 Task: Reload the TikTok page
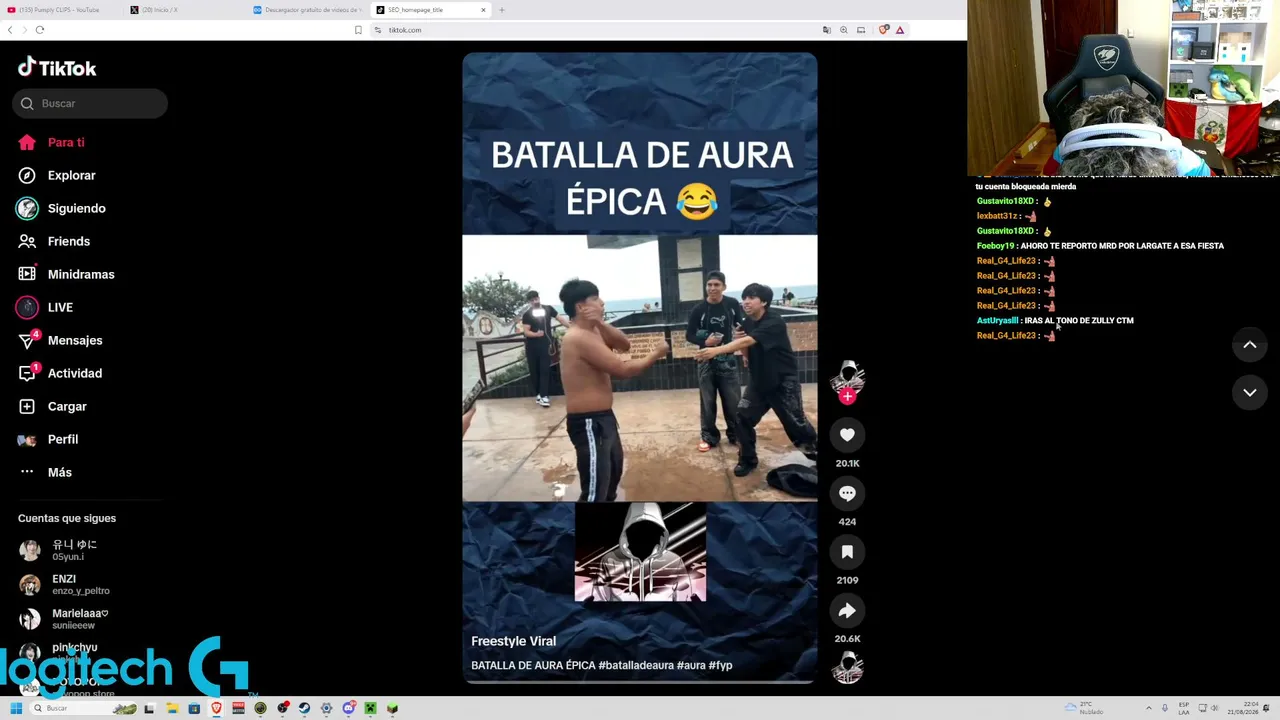(40, 30)
